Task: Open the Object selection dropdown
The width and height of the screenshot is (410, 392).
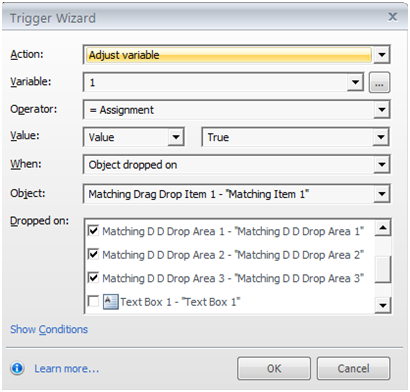Action: tap(382, 194)
